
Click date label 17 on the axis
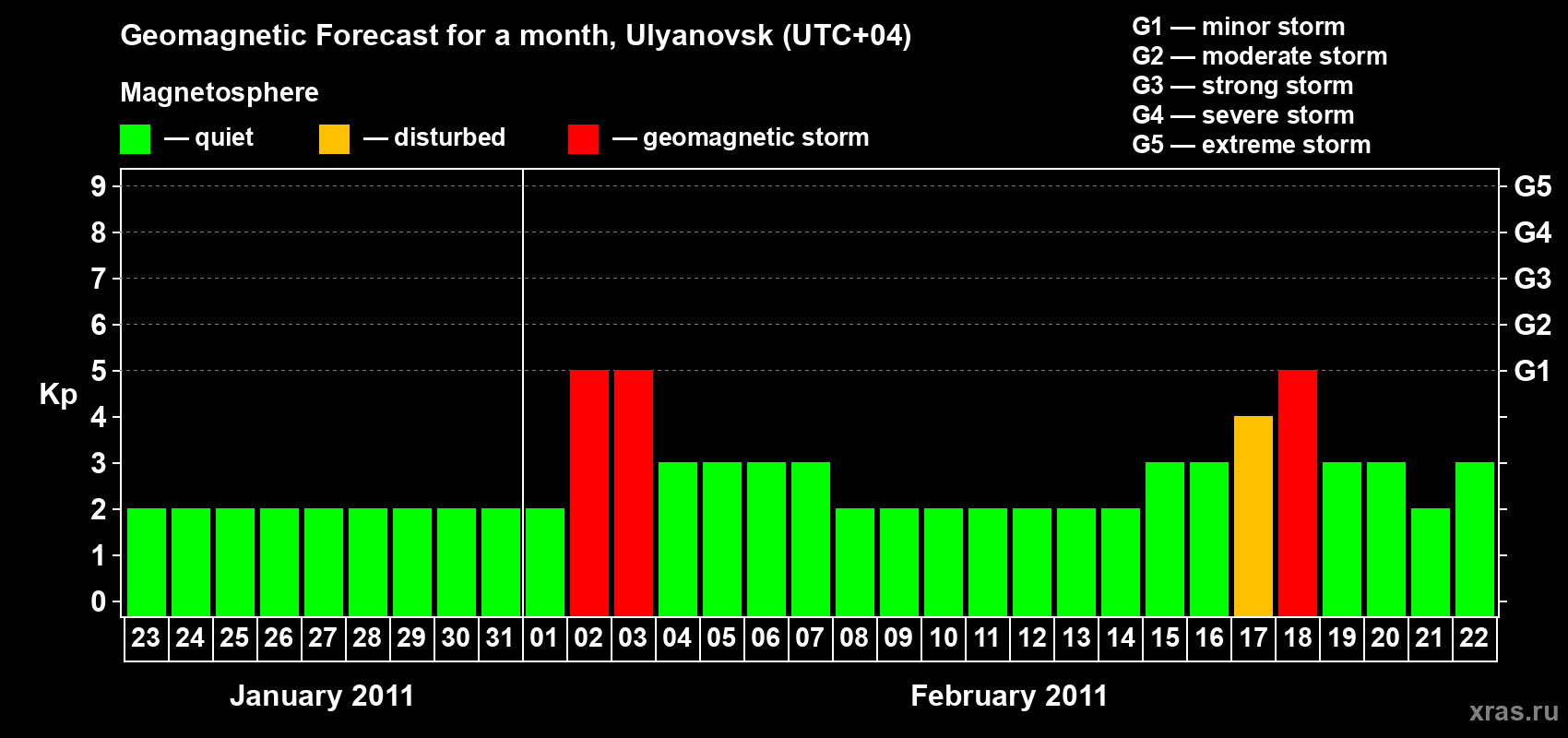1253,637
